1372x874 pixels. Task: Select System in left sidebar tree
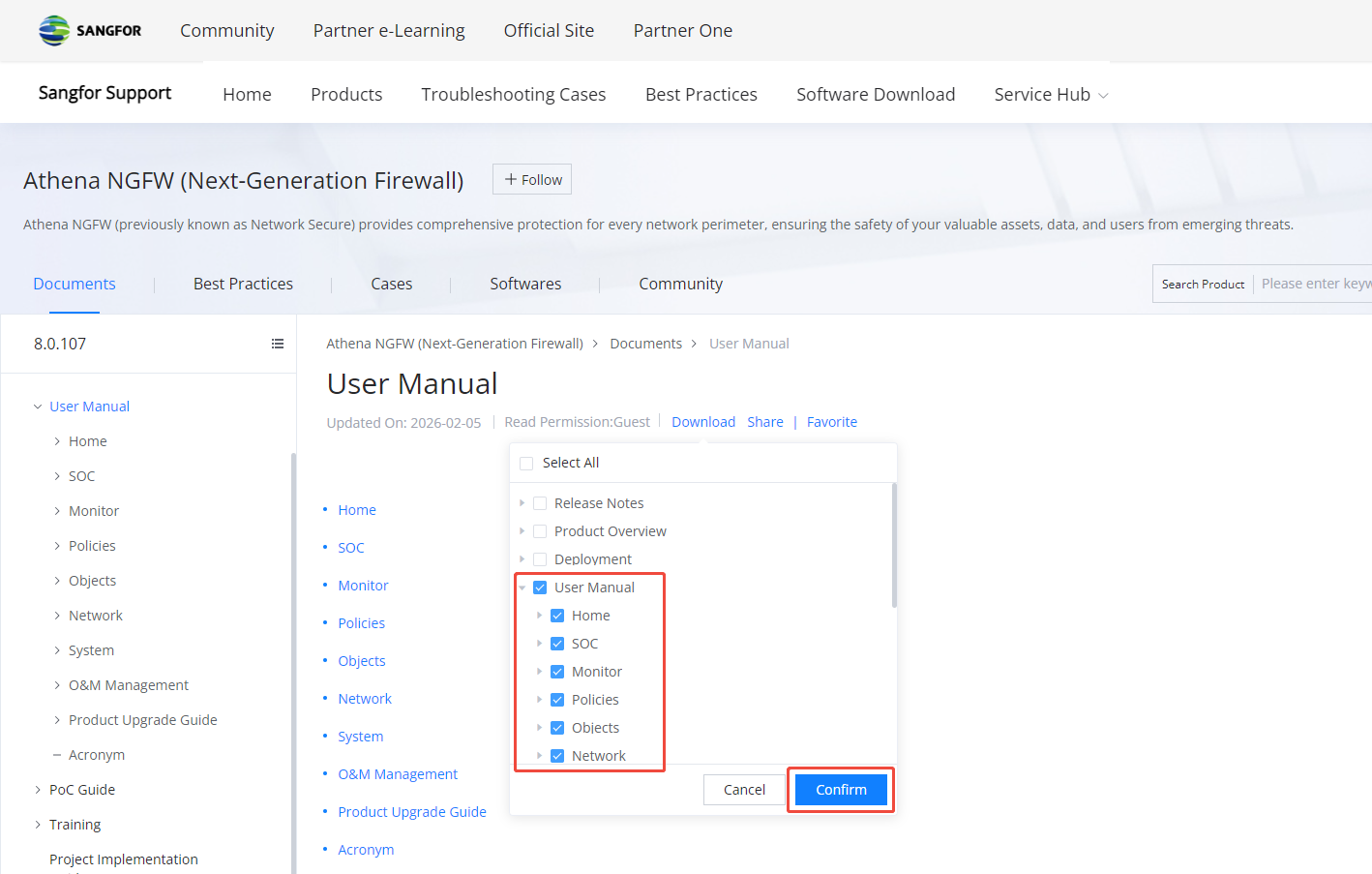tap(91, 650)
